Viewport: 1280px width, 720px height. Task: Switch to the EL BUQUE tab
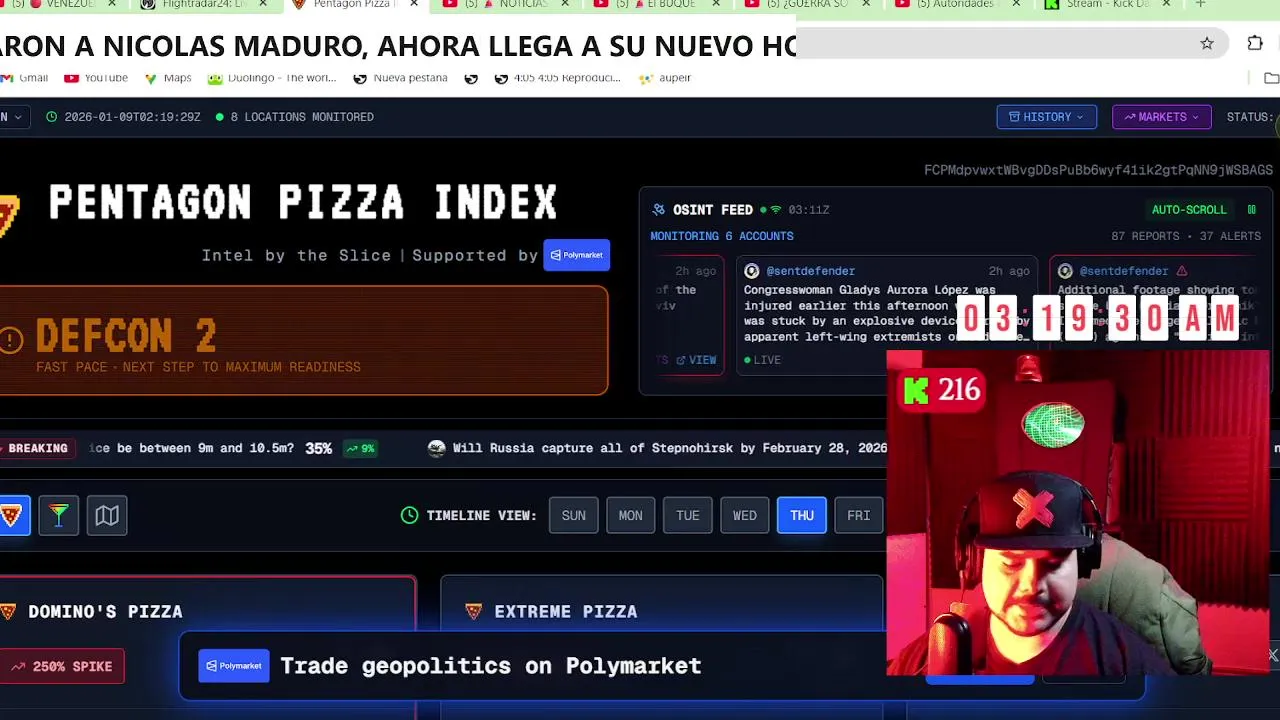tap(655, 4)
